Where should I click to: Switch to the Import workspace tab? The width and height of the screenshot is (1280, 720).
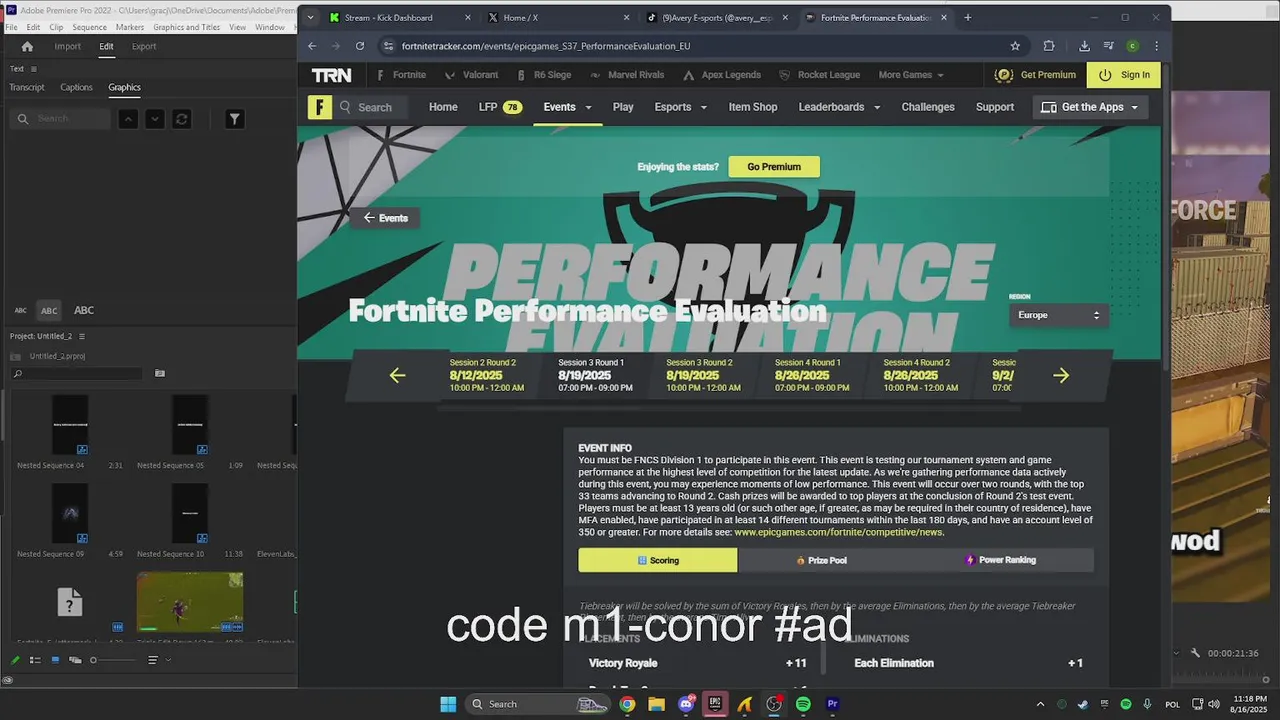point(67,46)
